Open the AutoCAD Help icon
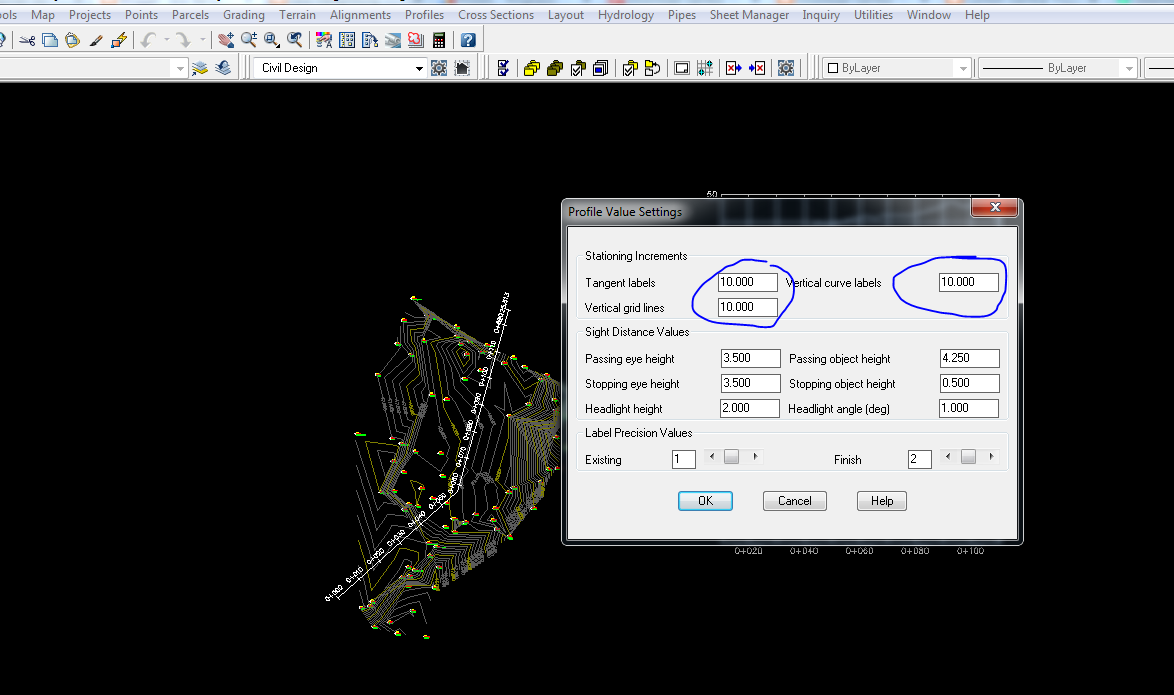This screenshot has height=695, width=1174. pyautogui.click(x=468, y=40)
